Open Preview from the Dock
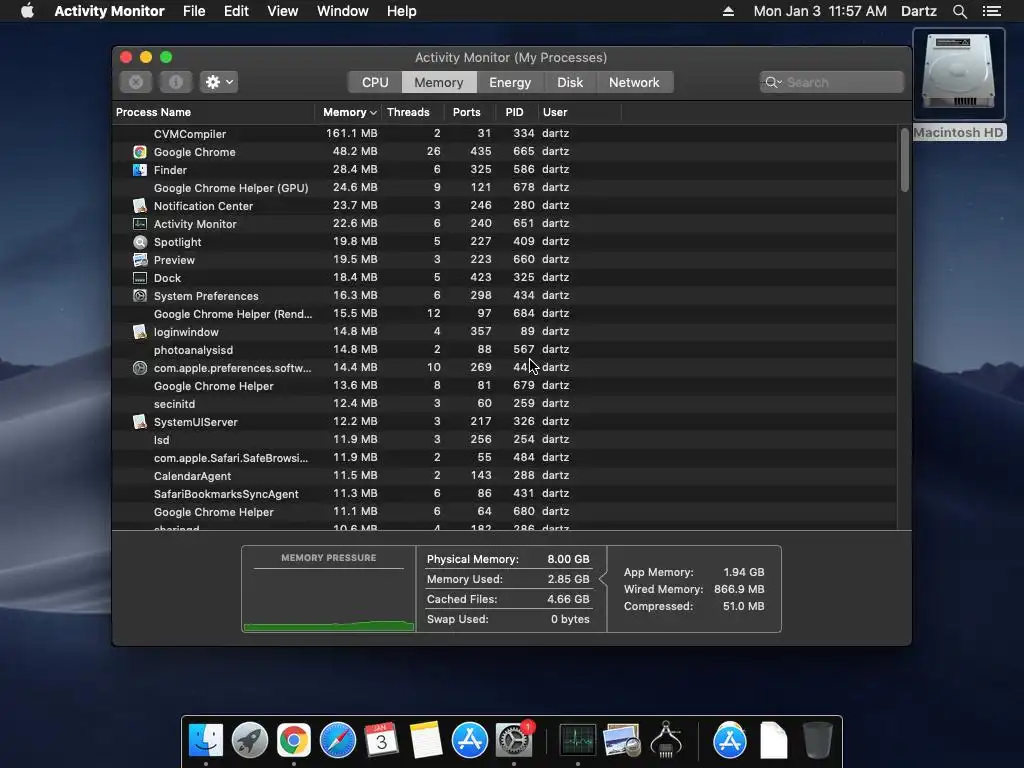 click(x=621, y=740)
